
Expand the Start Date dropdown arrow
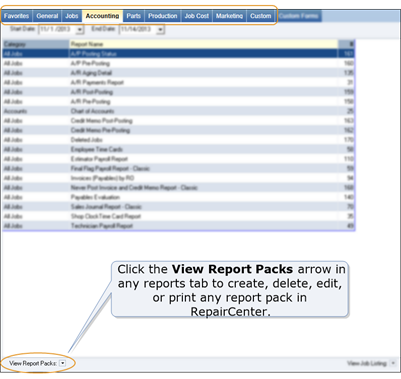point(80,30)
